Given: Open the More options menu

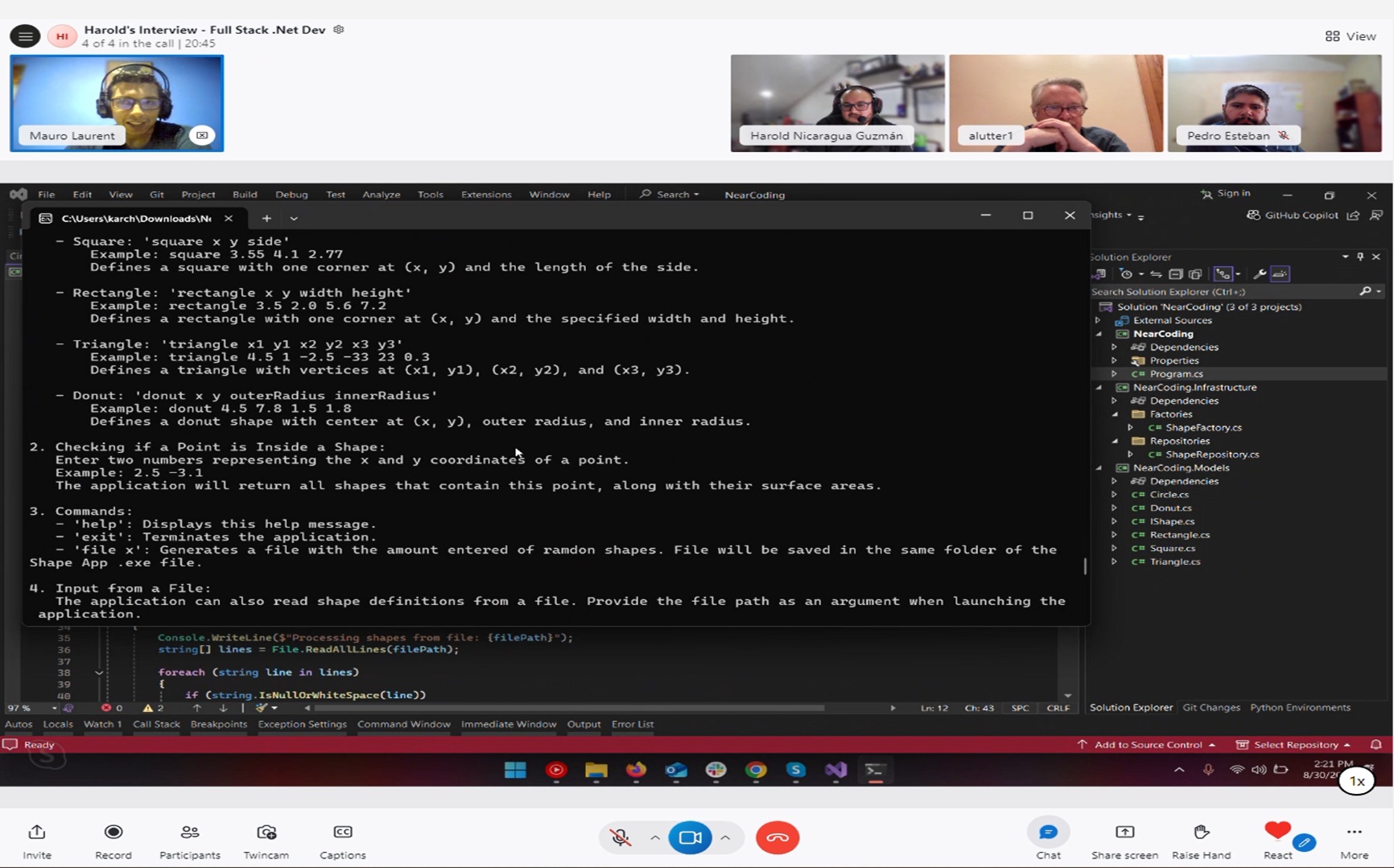Looking at the screenshot, I should point(1354,833).
